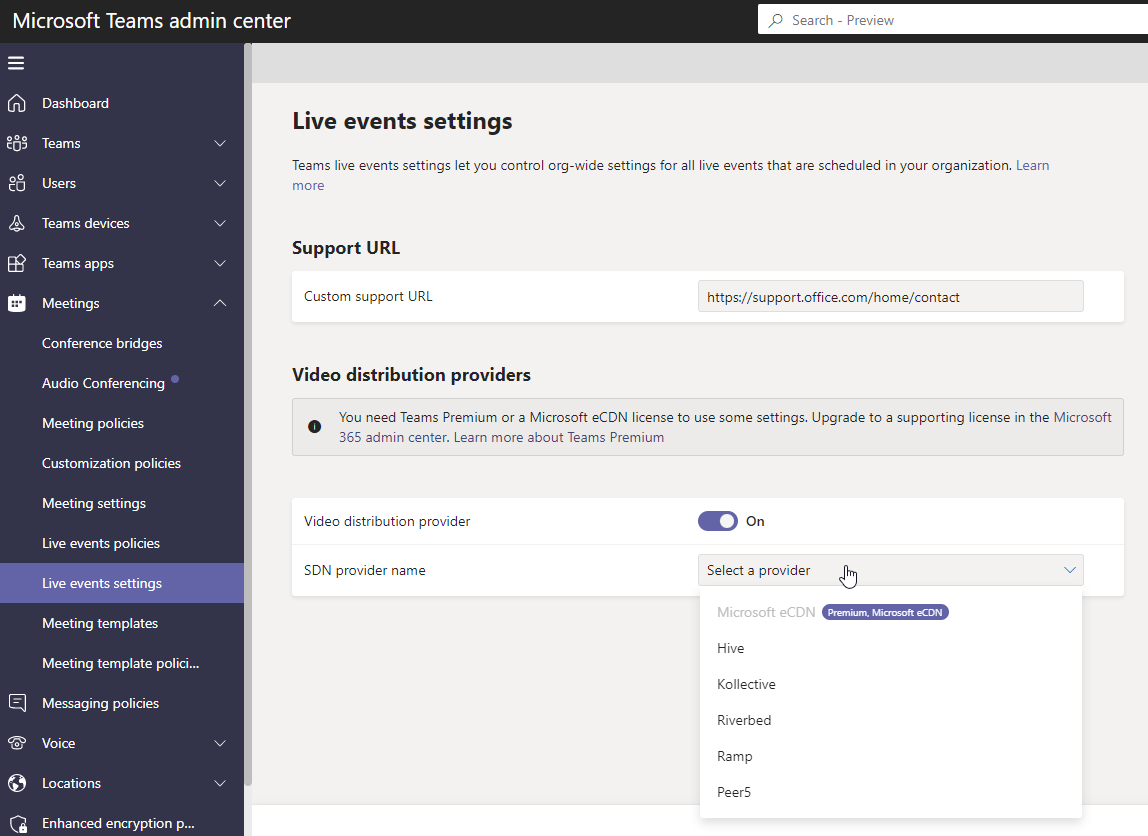Choose Kollective from provider list
The image size is (1148, 836).
[x=890, y=684]
